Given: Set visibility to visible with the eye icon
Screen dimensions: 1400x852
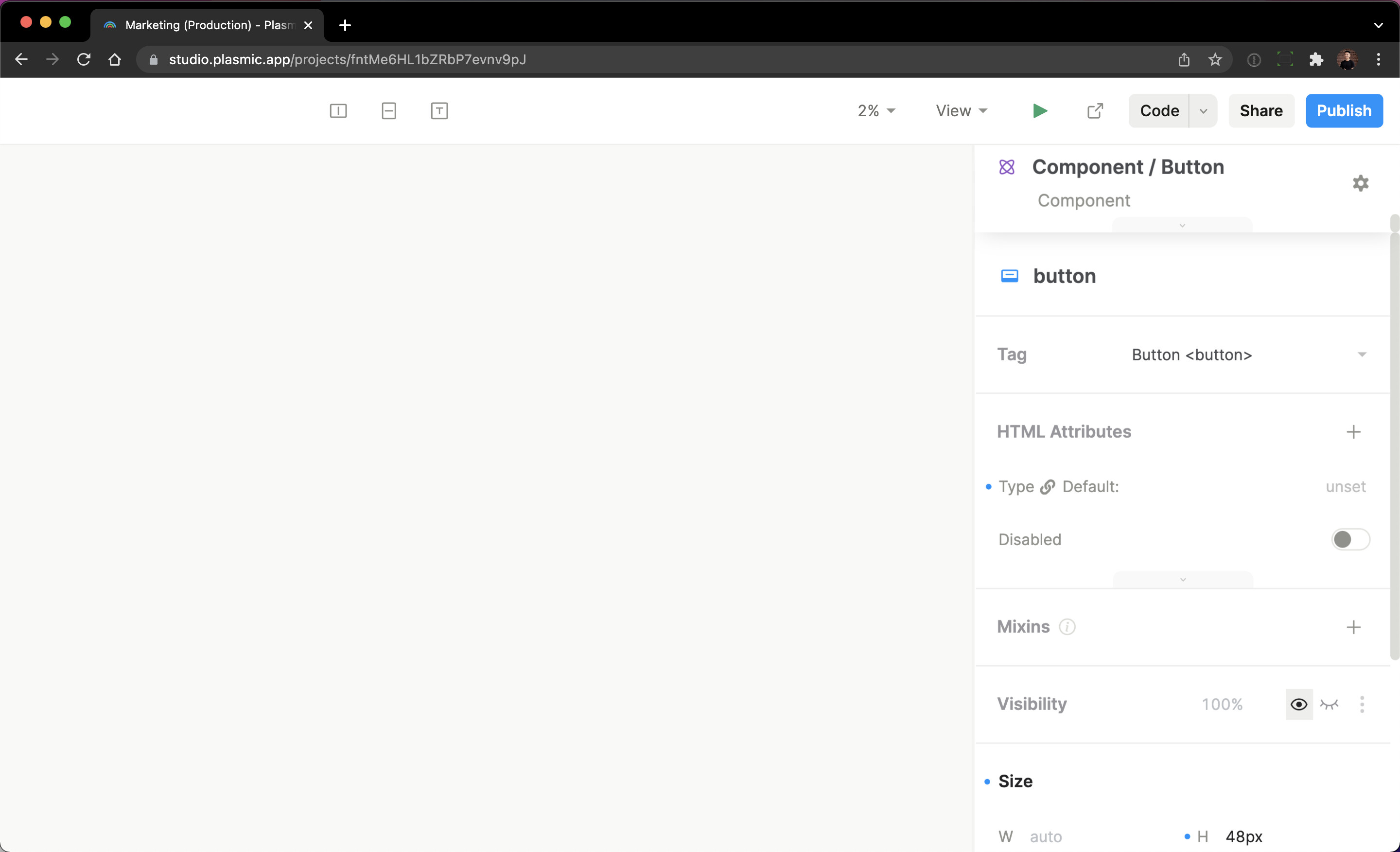Looking at the screenshot, I should 1298,704.
